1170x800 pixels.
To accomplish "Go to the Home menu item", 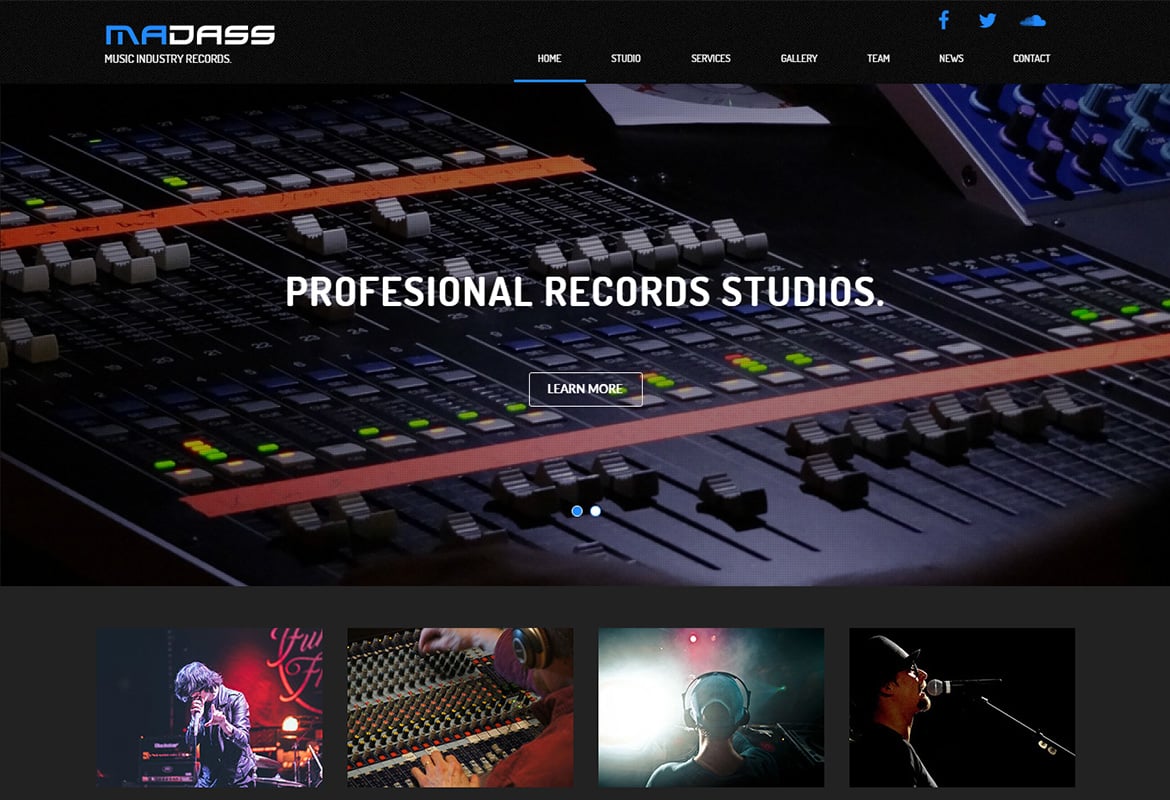I will tap(549, 58).
